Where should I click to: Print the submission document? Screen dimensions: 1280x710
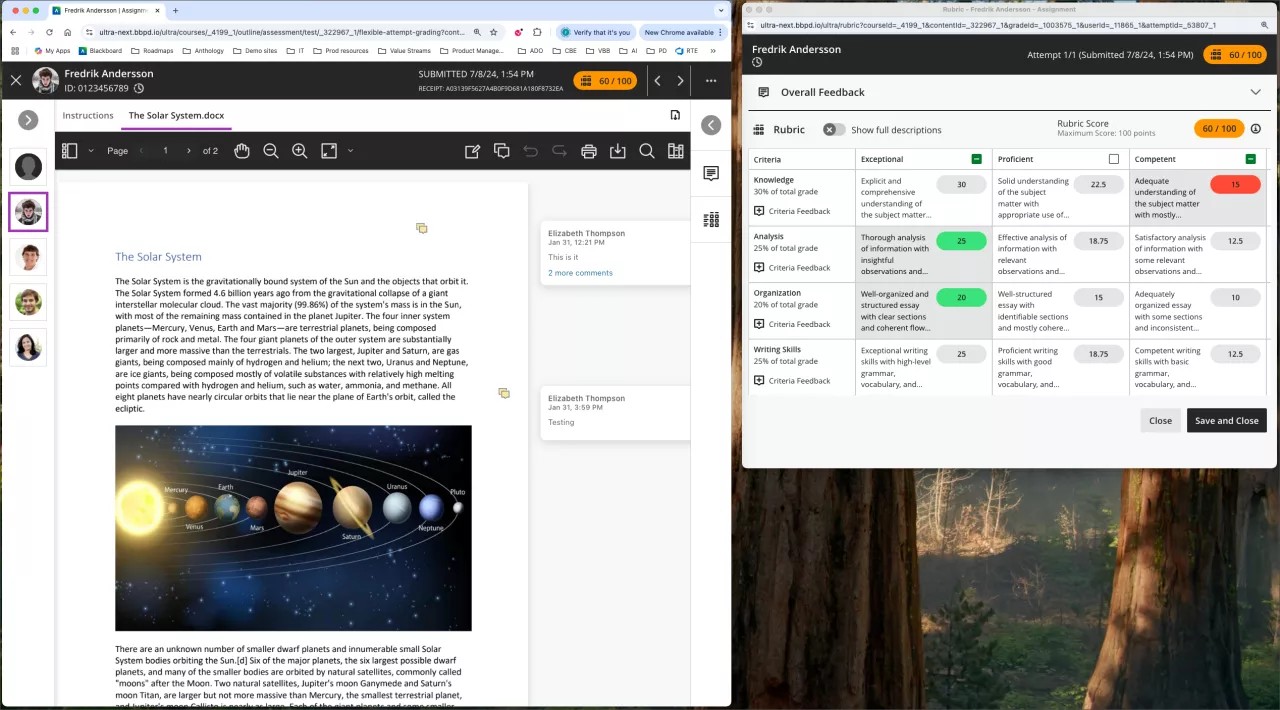pyautogui.click(x=589, y=150)
